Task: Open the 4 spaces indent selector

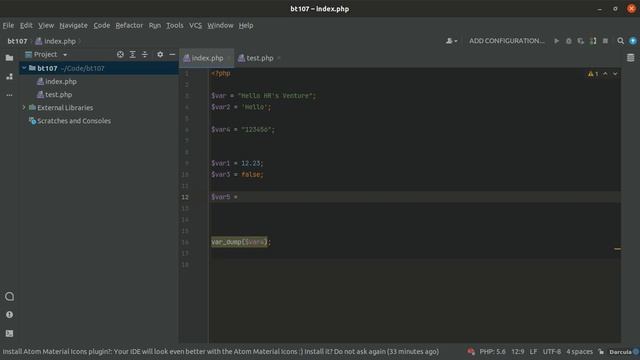Action: 579,351
